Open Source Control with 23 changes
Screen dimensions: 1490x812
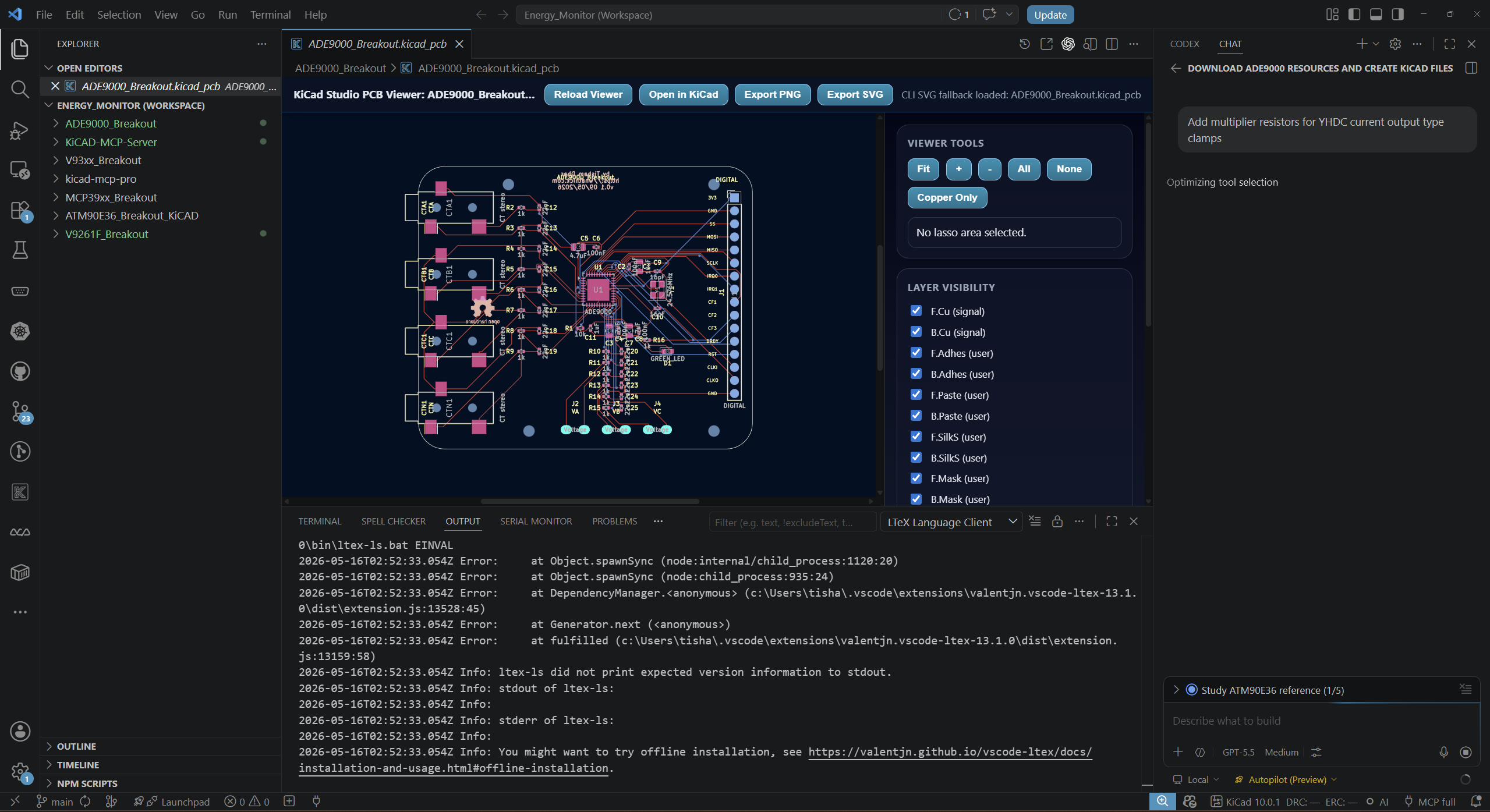tap(20, 412)
